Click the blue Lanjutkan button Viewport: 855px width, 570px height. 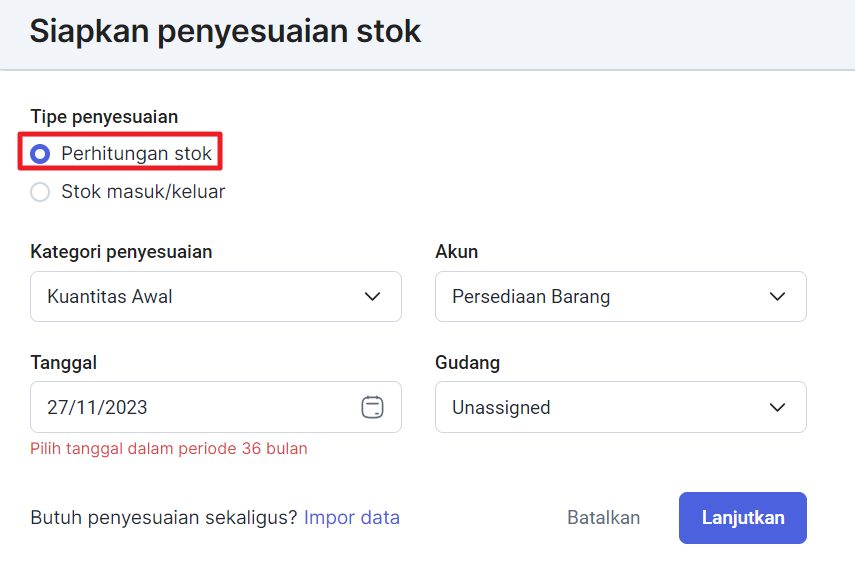tap(743, 518)
